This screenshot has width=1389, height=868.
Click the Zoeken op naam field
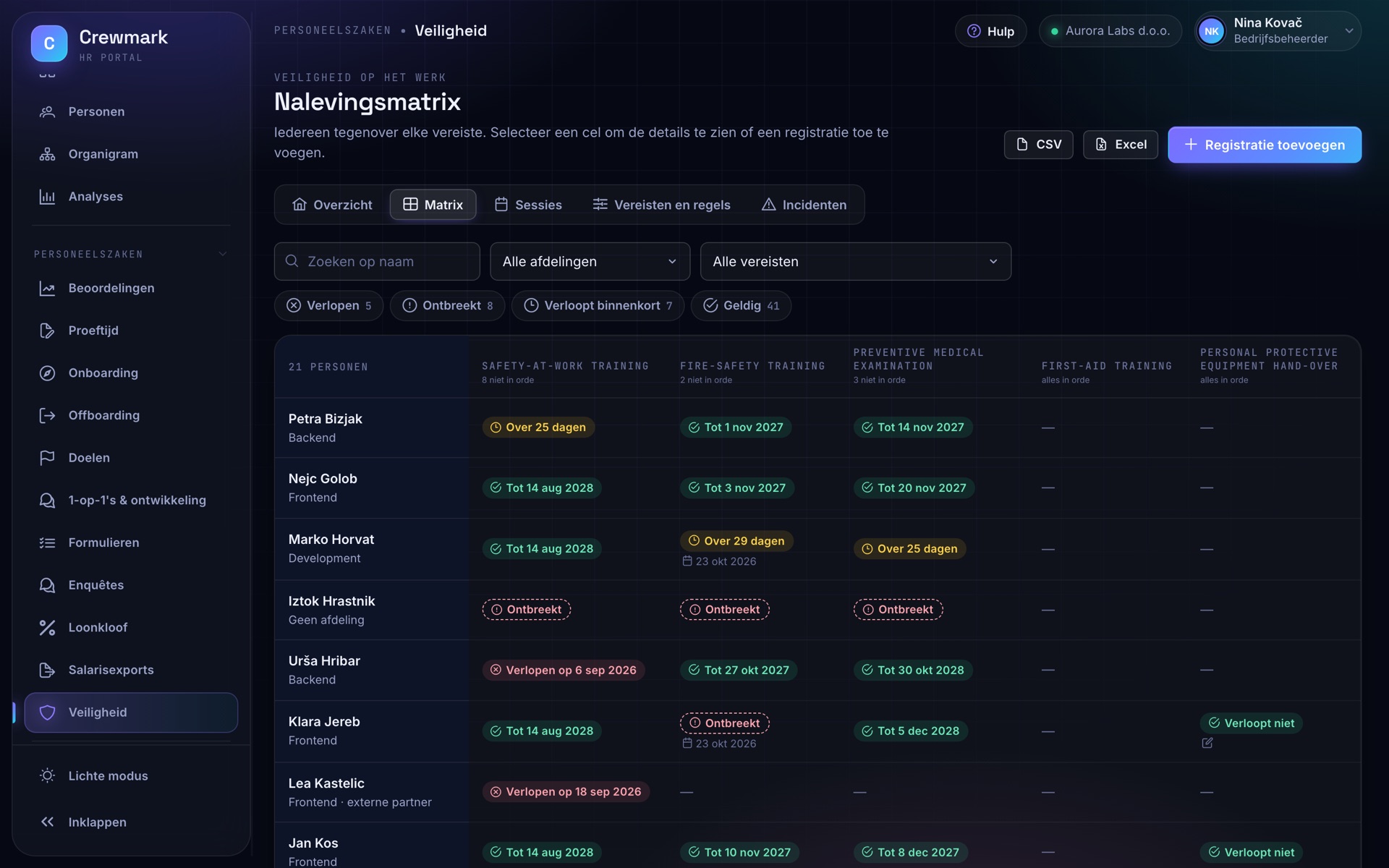pyautogui.click(x=377, y=261)
